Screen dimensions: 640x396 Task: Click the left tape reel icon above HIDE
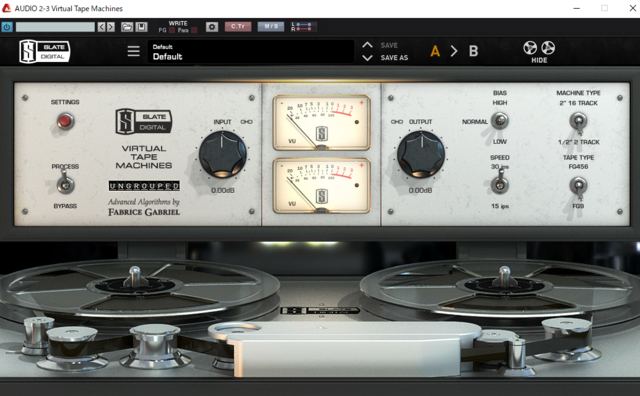530,48
